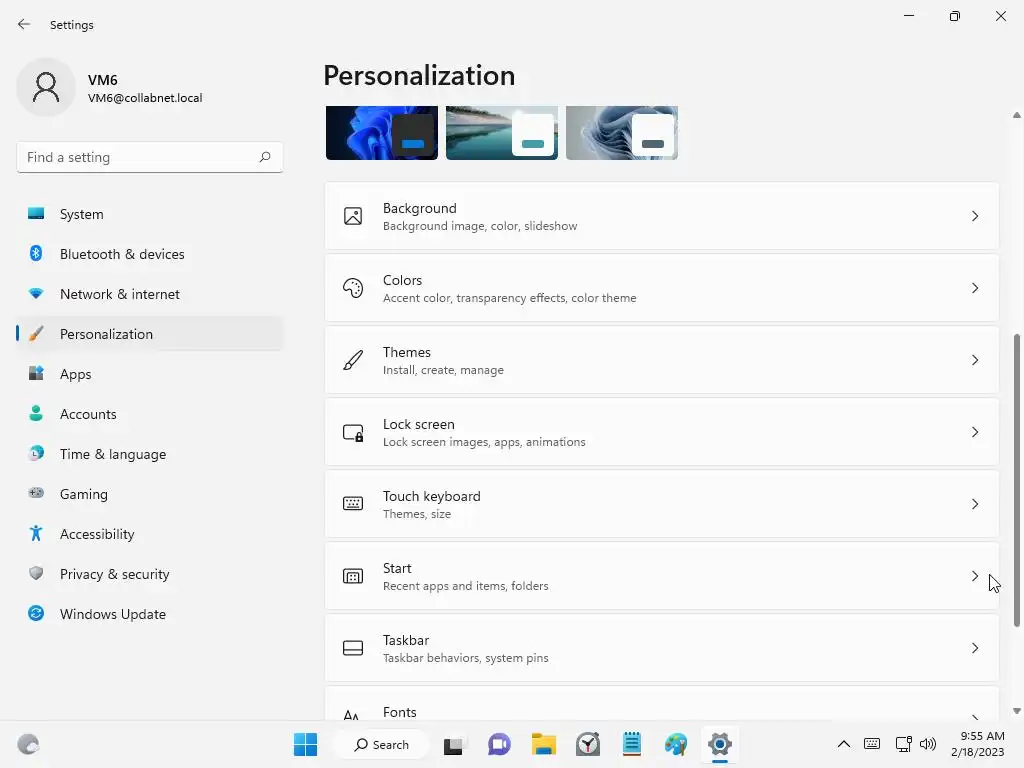
Task: Click the Touch keyboard icon
Action: [x=353, y=504]
